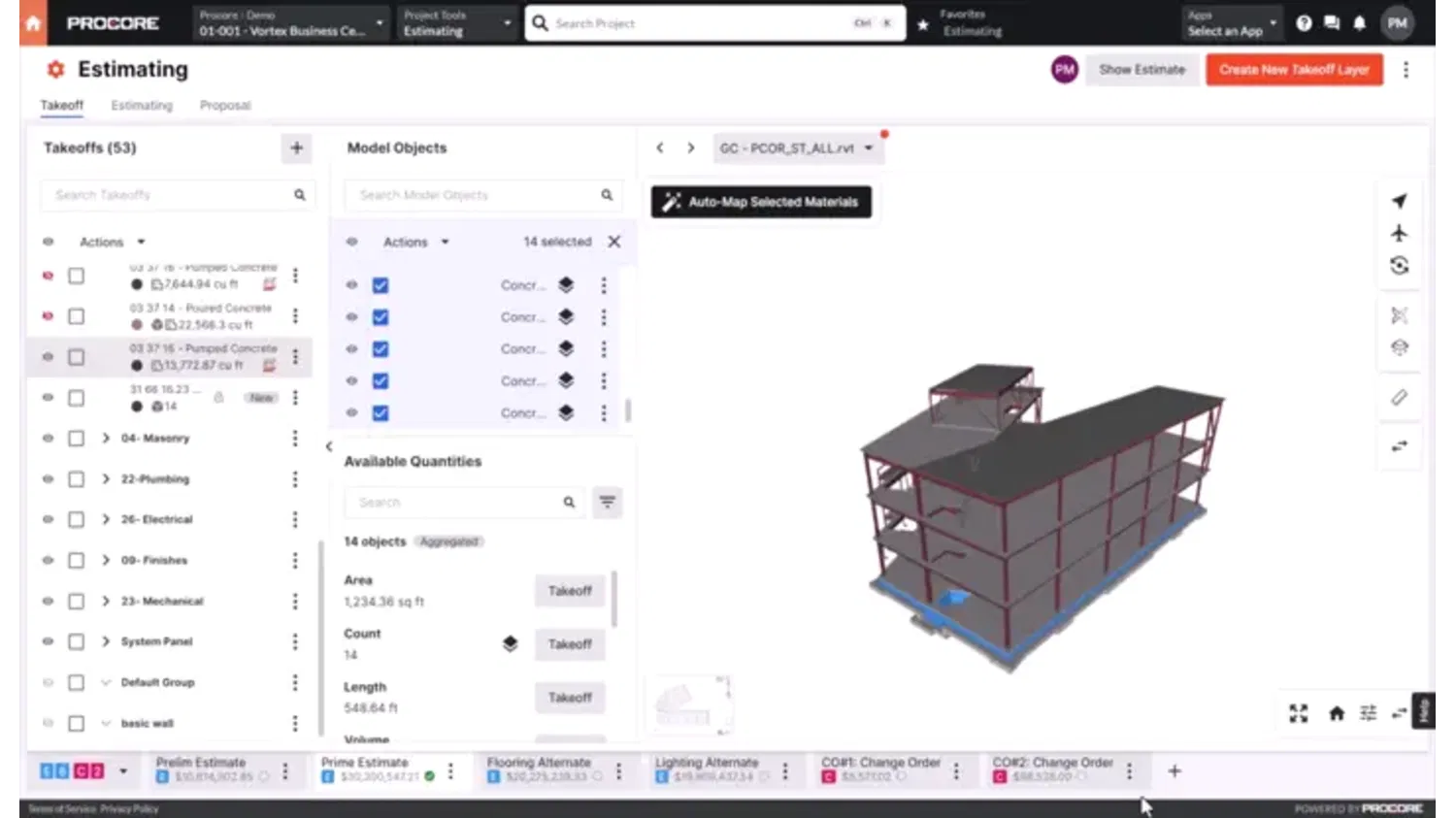
Task: Add a new takeoff with the plus button
Action: (297, 147)
